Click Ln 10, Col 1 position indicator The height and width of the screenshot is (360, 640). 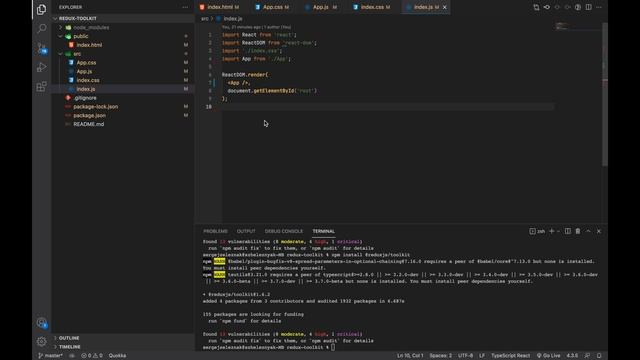tap(410, 356)
